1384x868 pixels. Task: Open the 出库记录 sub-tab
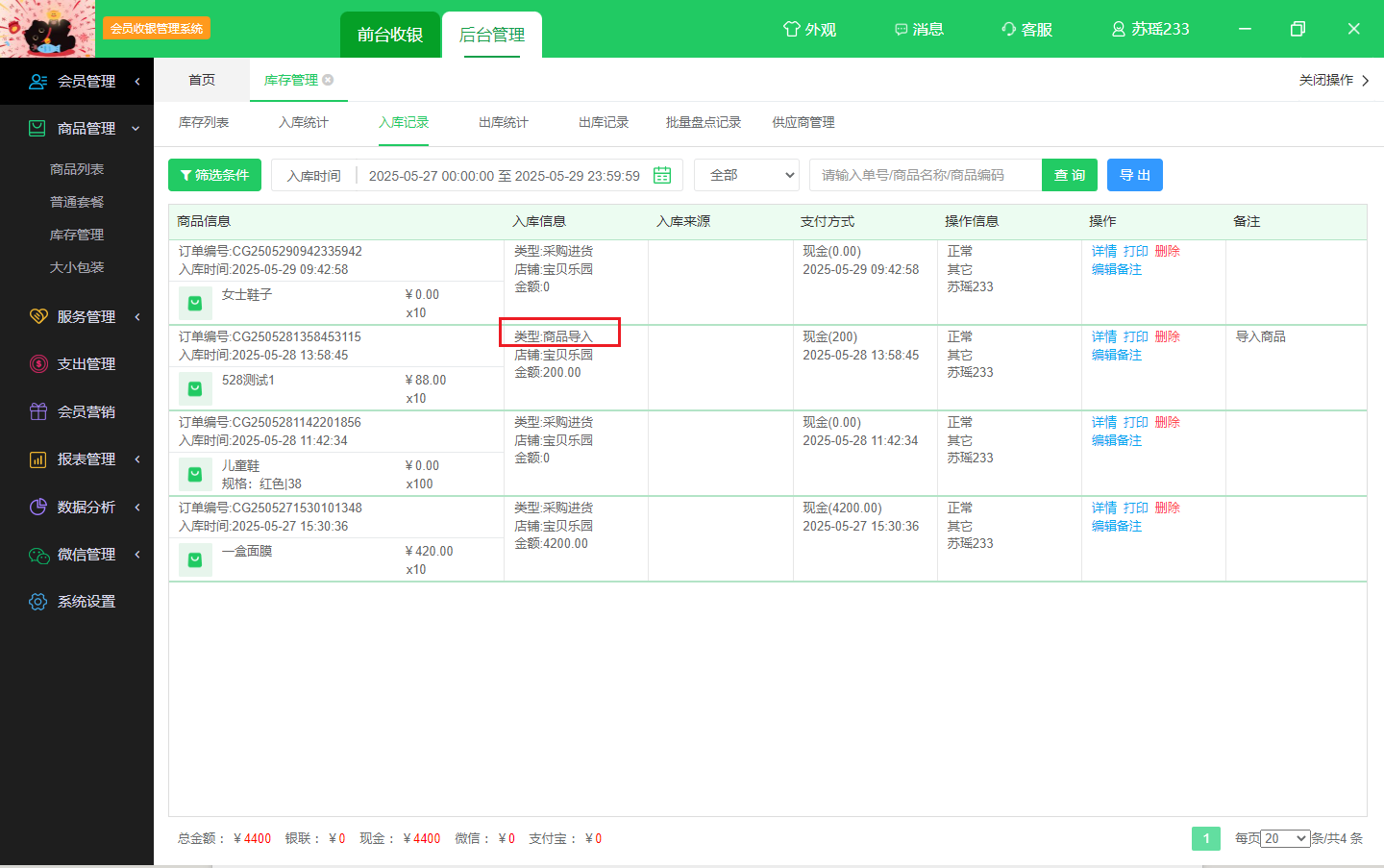tap(604, 122)
